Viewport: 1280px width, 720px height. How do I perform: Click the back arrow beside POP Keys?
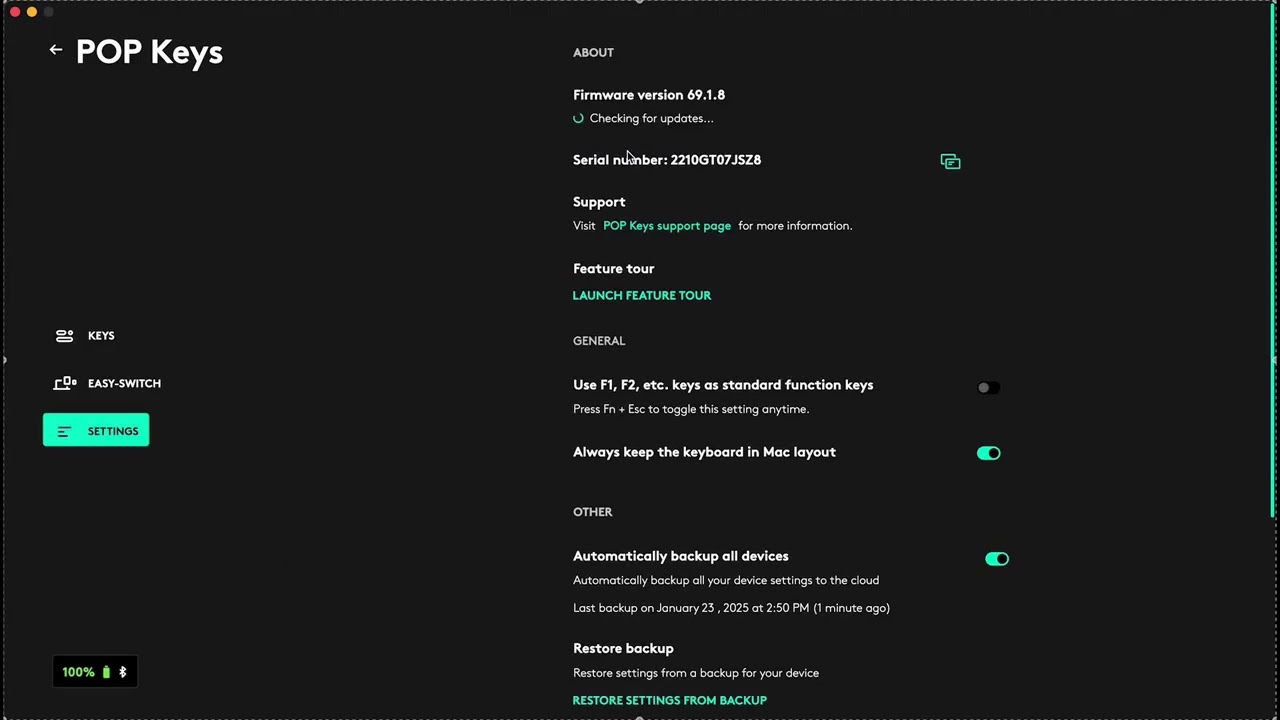tap(56, 50)
